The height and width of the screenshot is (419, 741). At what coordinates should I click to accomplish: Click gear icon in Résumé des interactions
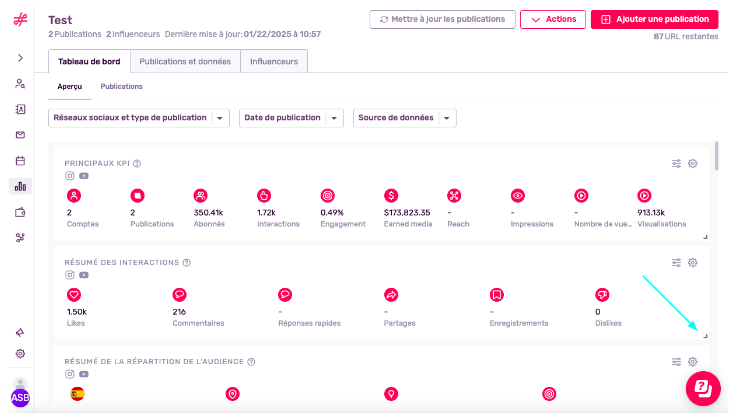tap(692, 263)
